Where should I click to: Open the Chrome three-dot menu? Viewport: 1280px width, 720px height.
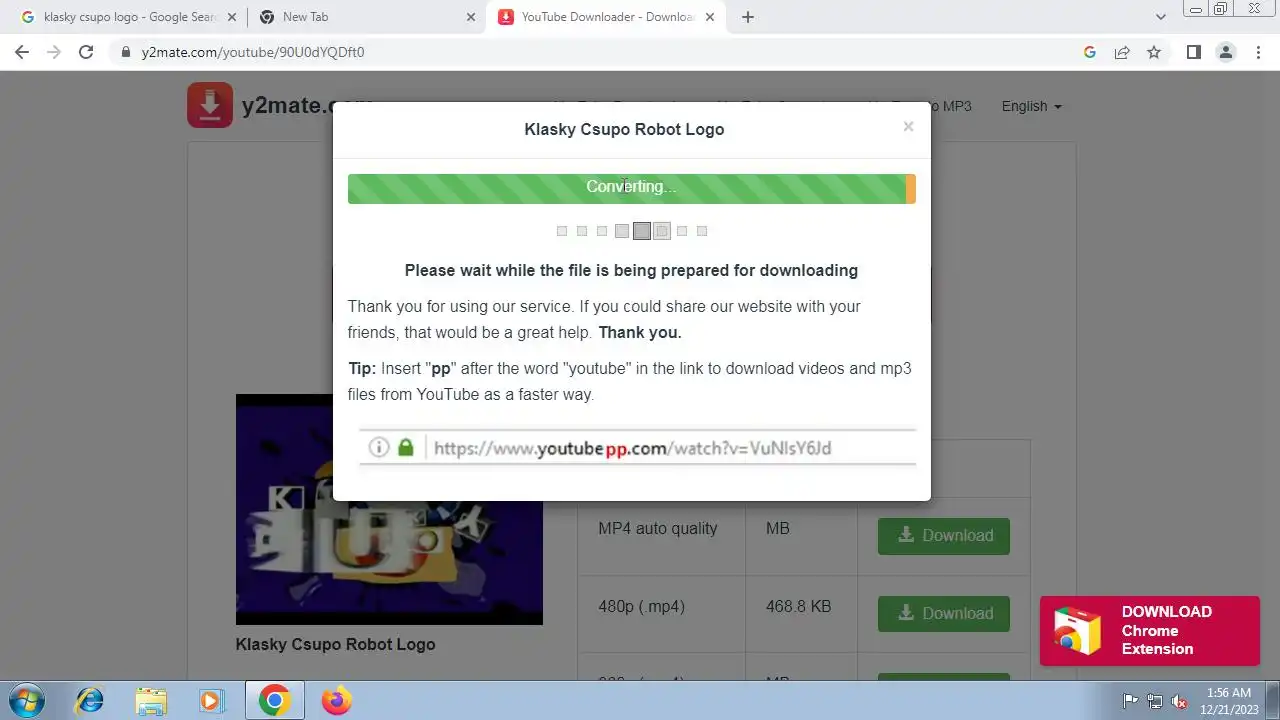(1258, 52)
